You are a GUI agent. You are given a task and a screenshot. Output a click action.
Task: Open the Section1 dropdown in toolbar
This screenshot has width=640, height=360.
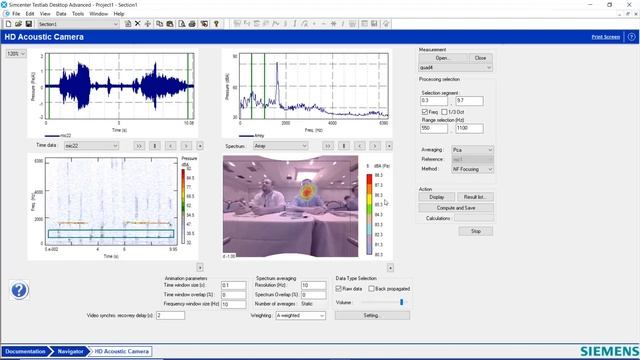pyautogui.click(x=78, y=24)
